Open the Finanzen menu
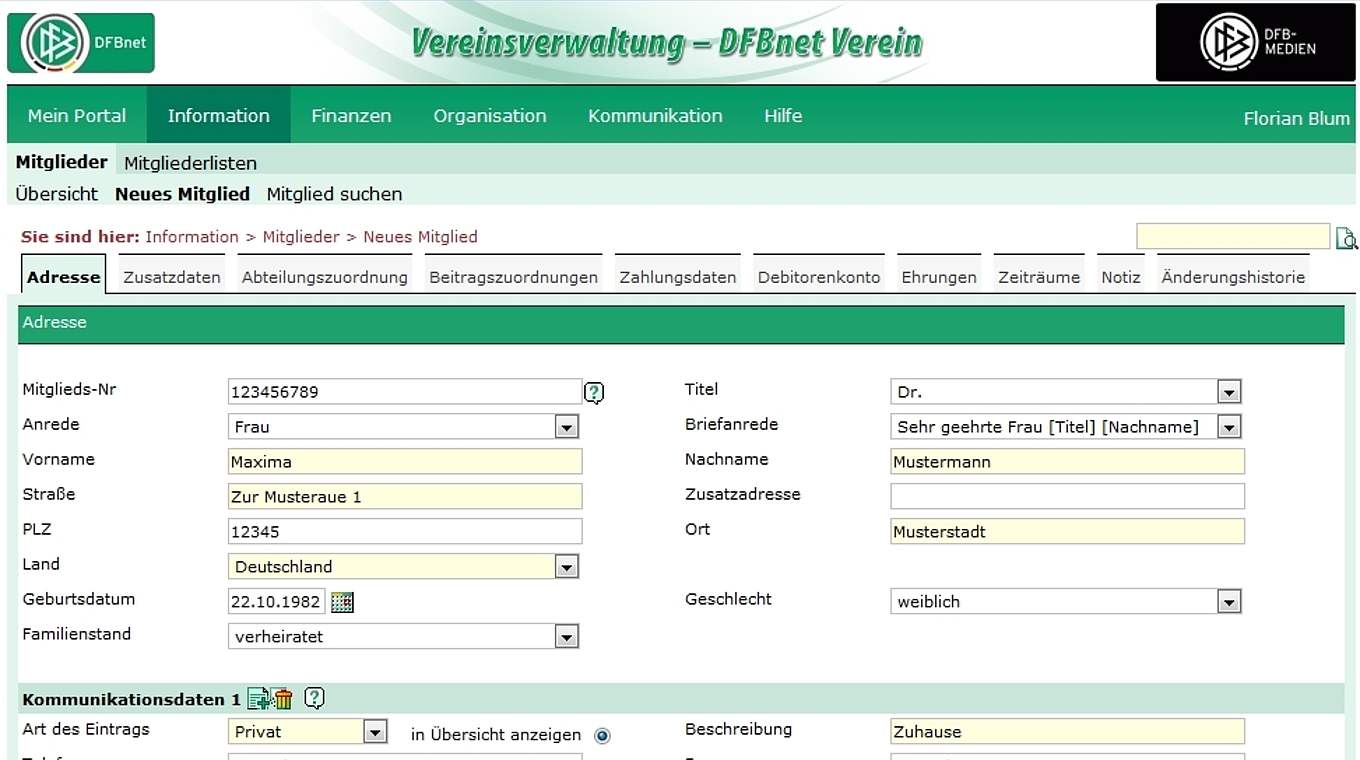This screenshot has height=760, width=1360. click(x=351, y=116)
